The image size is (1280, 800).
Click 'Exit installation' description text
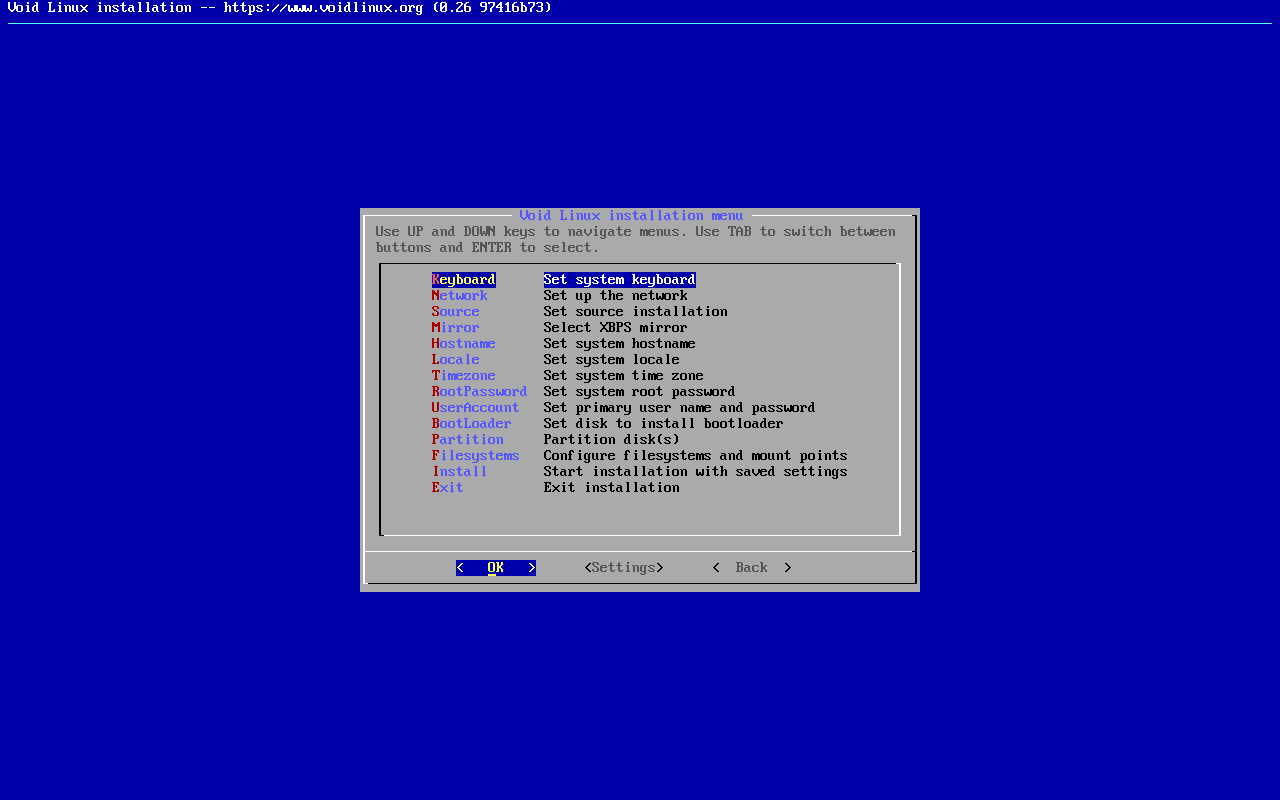pos(611,488)
